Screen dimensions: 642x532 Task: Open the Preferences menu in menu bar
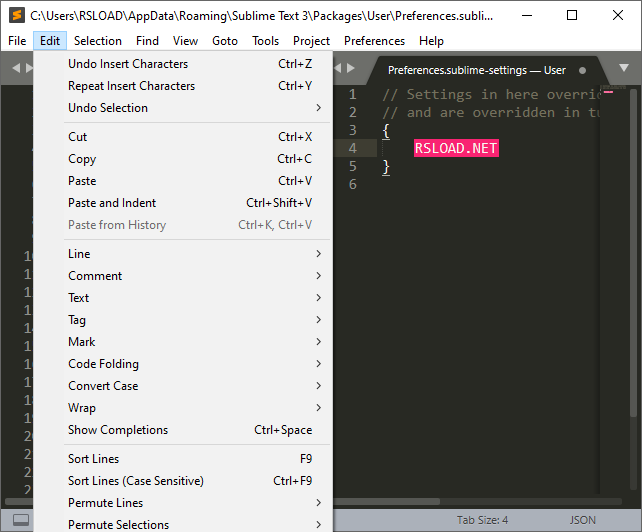(374, 41)
